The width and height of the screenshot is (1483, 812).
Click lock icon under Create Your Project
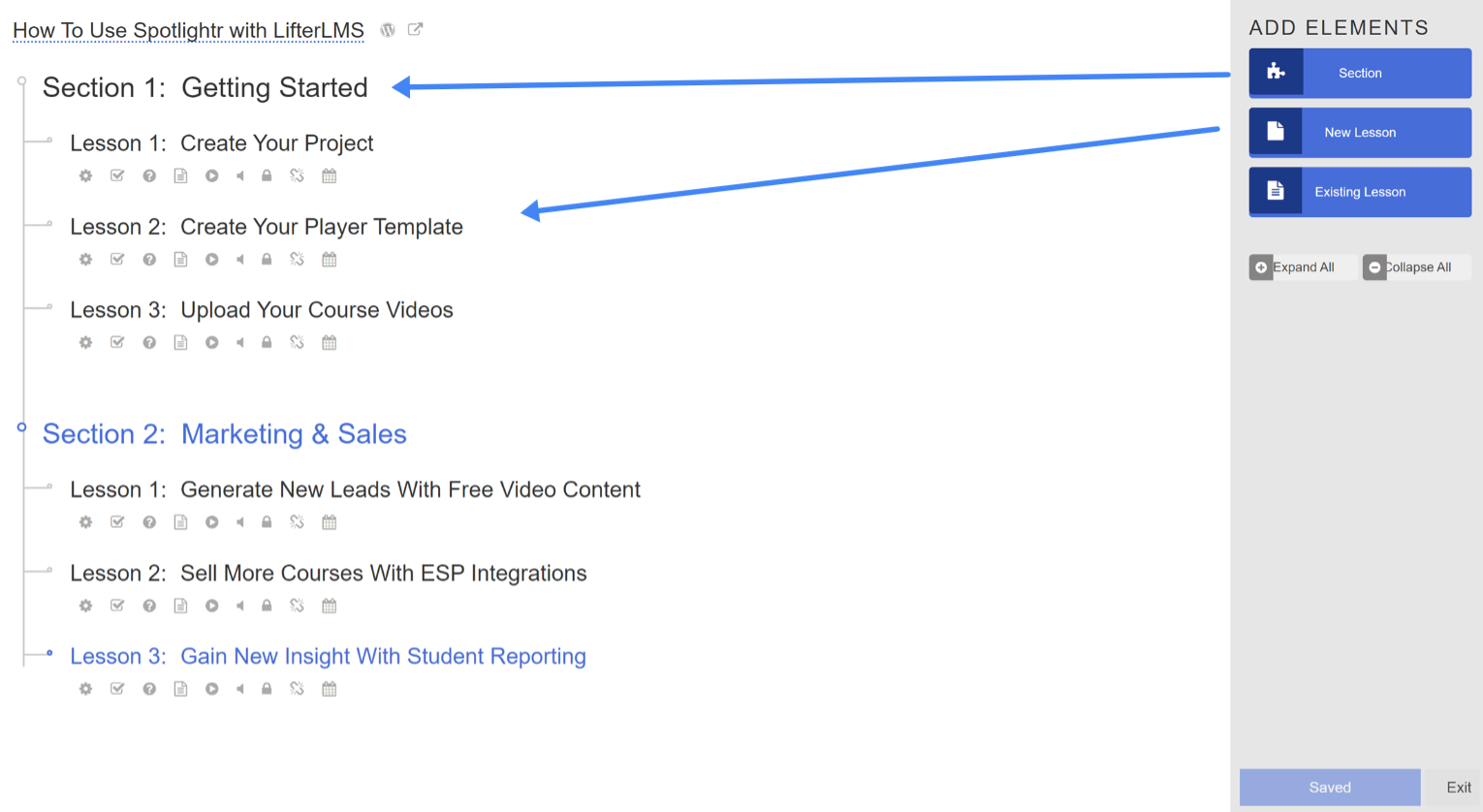click(267, 175)
